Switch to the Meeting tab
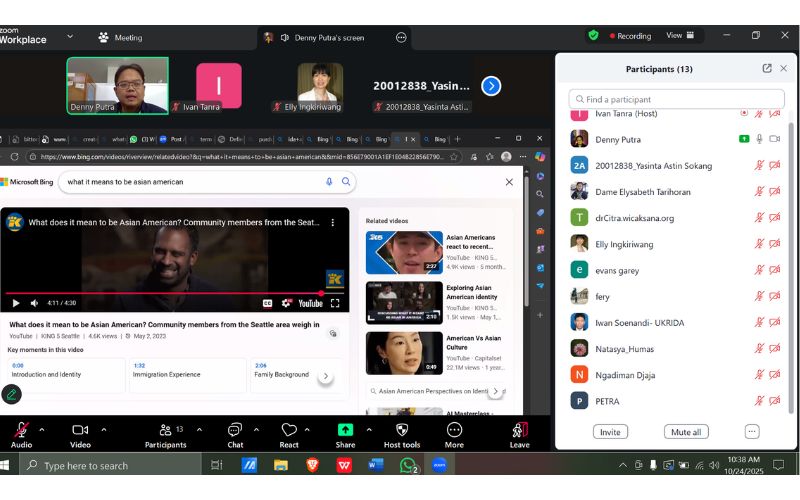Viewport: 800px width, 500px height. click(x=120, y=37)
